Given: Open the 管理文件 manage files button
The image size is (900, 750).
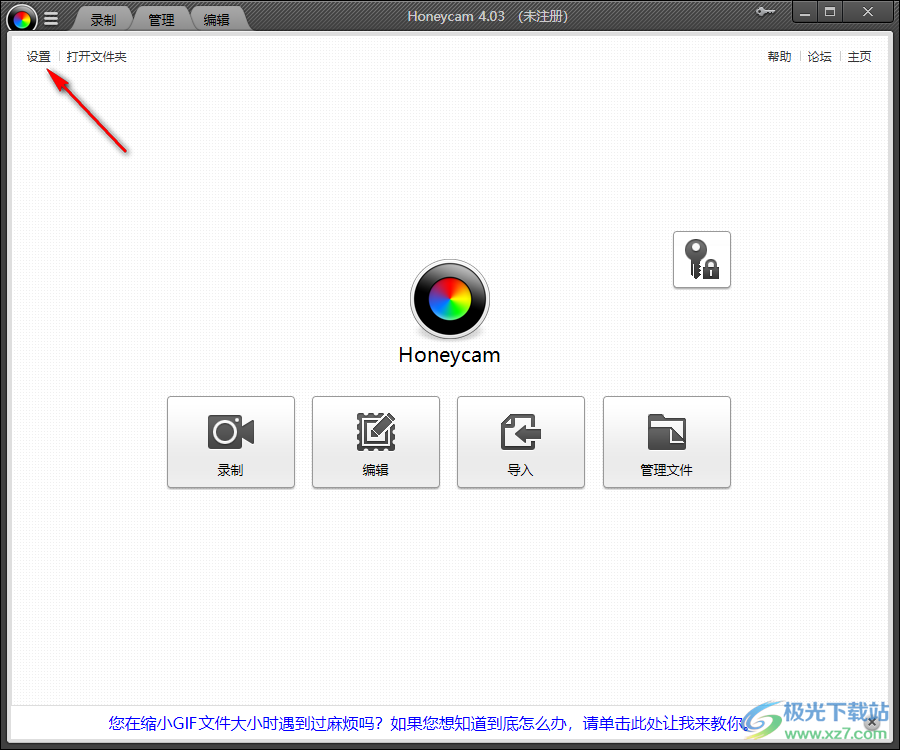Looking at the screenshot, I should tap(666, 442).
